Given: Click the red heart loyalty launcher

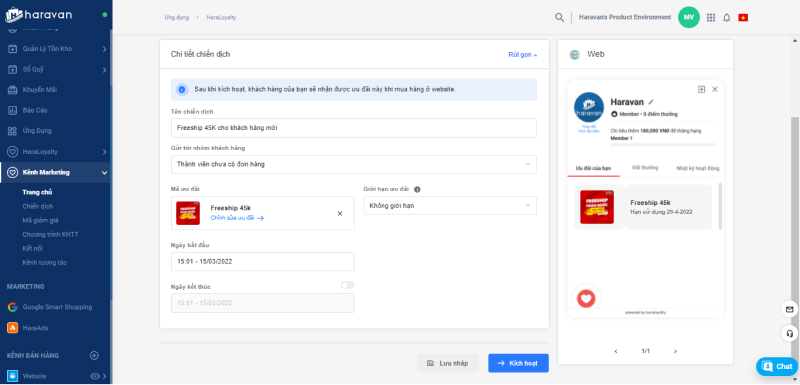Looking at the screenshot, I should coord(586,298).
